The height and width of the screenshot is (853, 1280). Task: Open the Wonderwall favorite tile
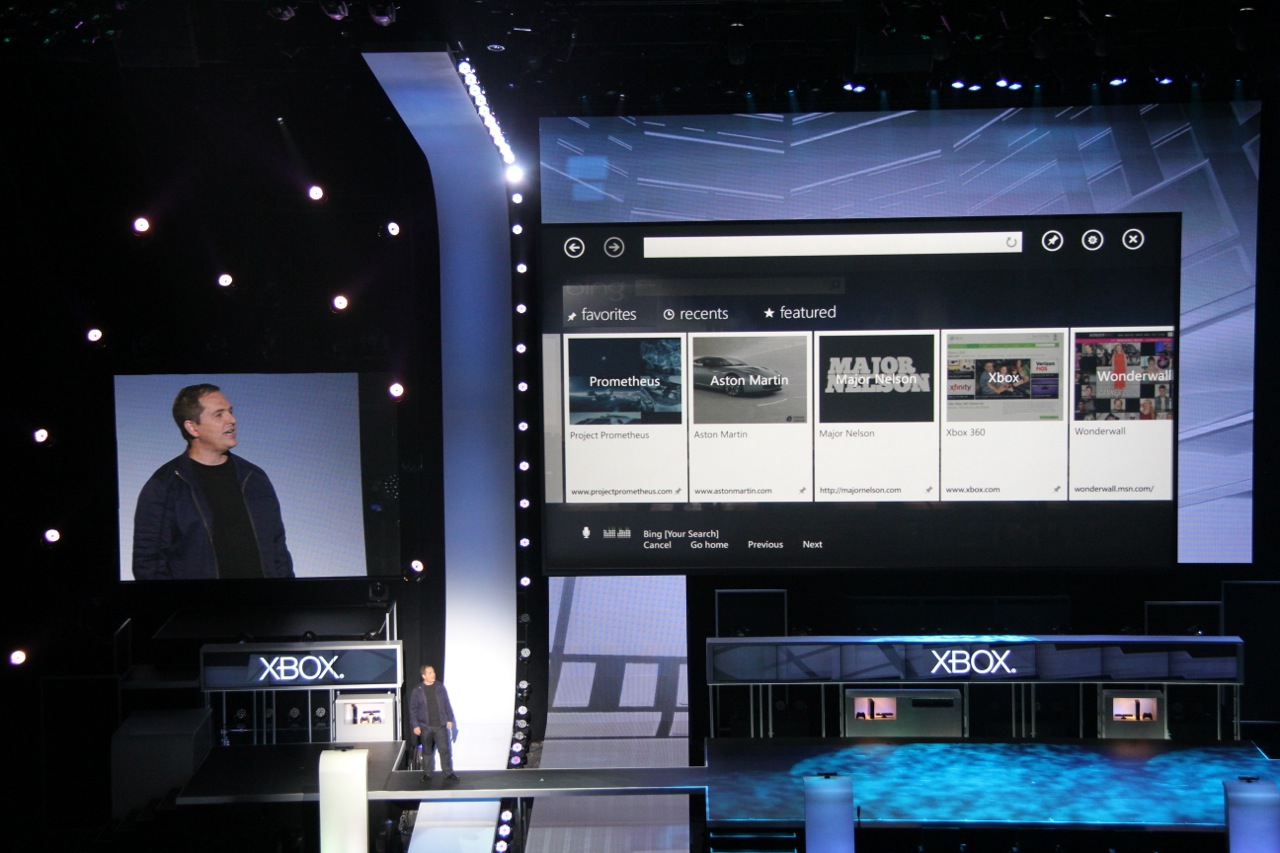[1123, 377]
